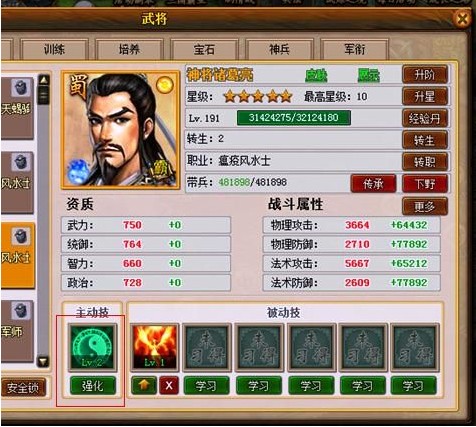The width and height of the screenshot is (476, 427).
Task: Click the gold coin badge on portrait
Action: coord(165,84)
